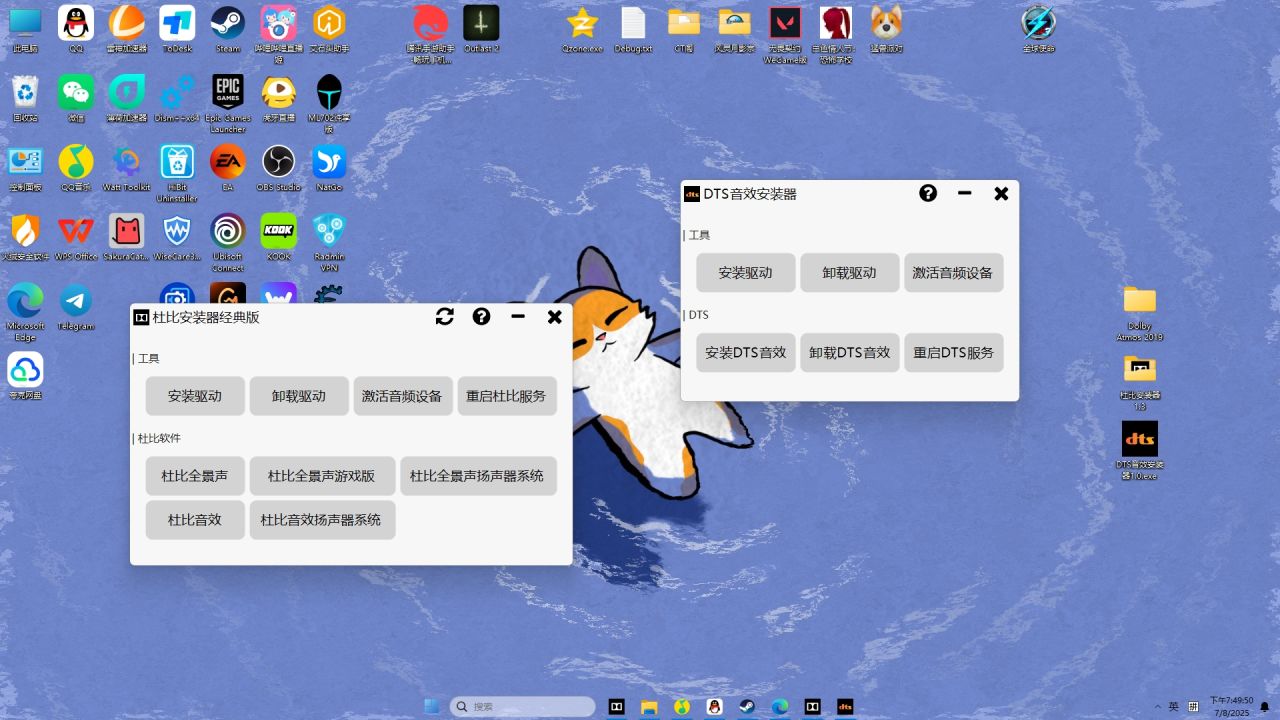The image size is (1280, 720).
Task: Select the Ubisoft Connect desktop icon
Action: click(228, 242)
